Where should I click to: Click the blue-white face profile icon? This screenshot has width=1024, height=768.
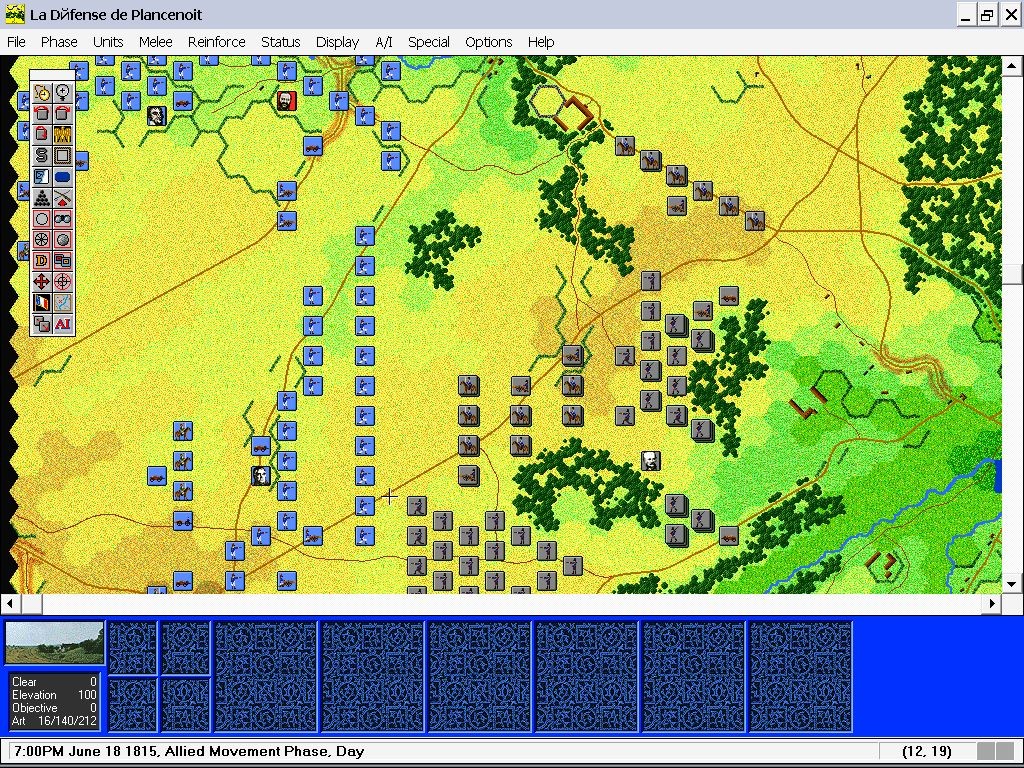(42, 176)
